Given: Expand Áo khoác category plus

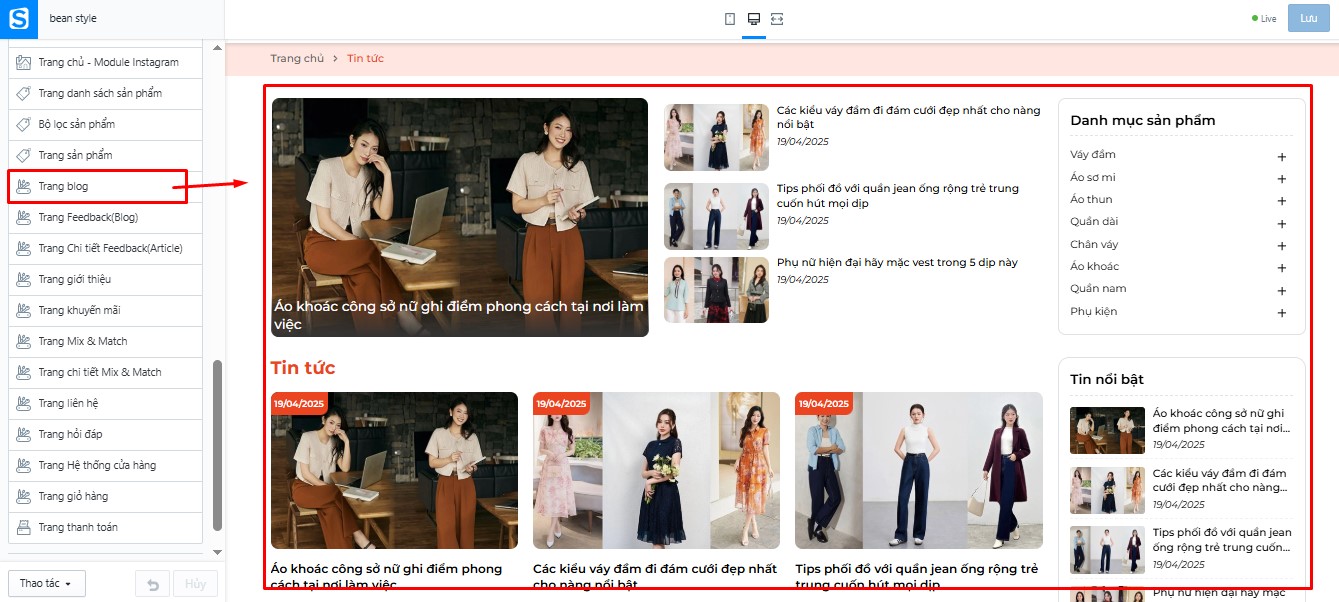Looking at the screenshot, I should [1282, 268].
